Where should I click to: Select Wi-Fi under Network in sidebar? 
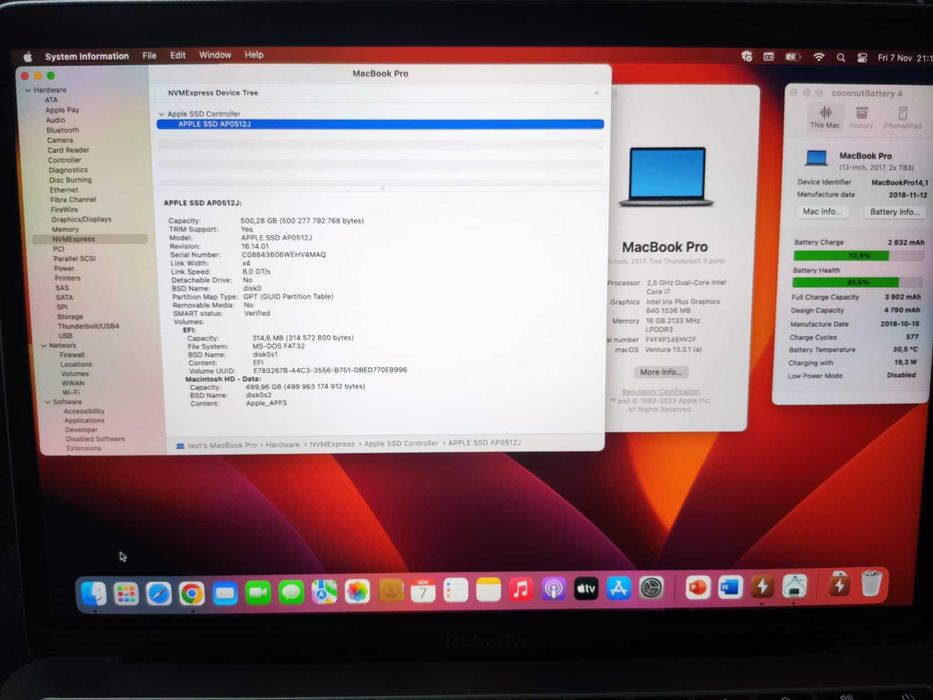[71, 392]
